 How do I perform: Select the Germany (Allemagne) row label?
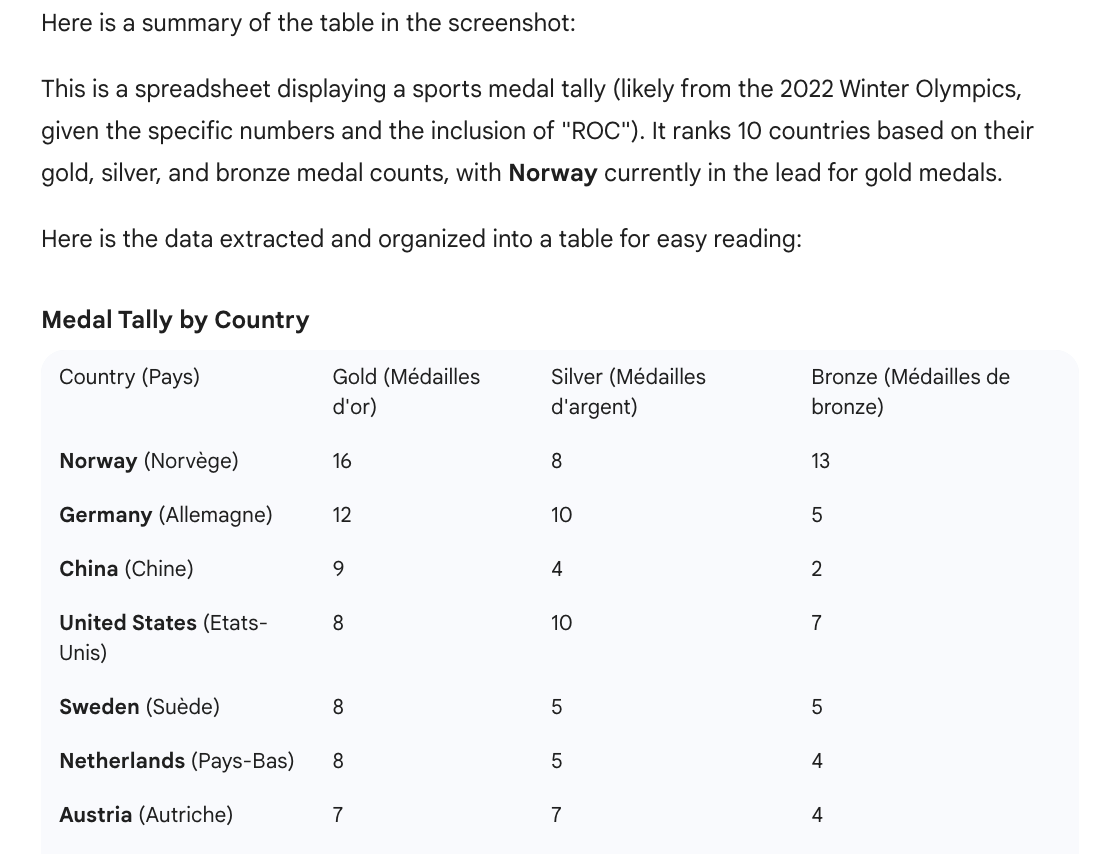(165, 515)
